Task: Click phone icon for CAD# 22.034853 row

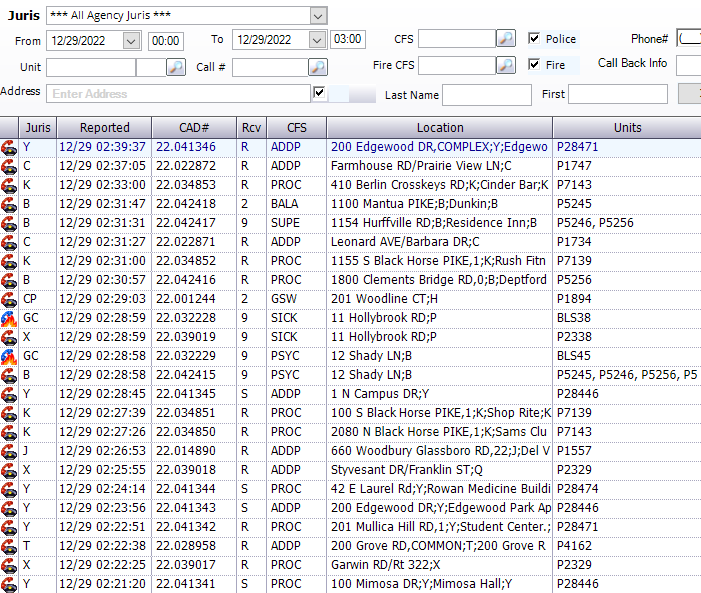Action: click(9, 186)
